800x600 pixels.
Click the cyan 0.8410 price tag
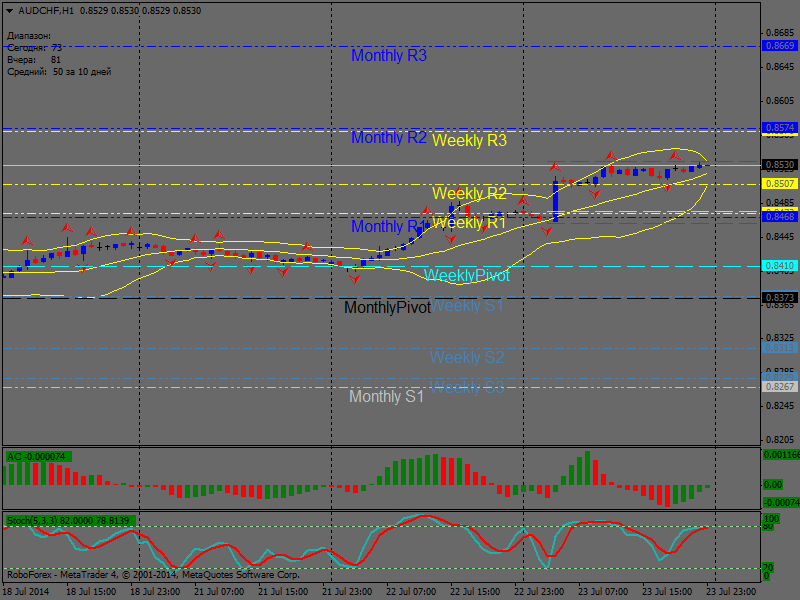[780, 266]
